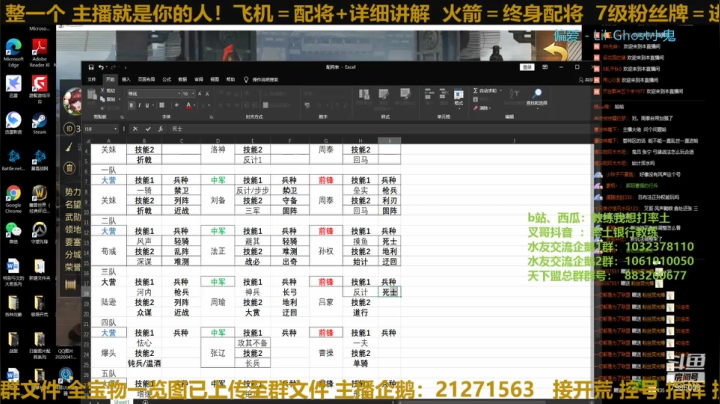Select the cell 死士 in row 18
The height and width of the screenshot is (404, 720).
coord(389,292)
